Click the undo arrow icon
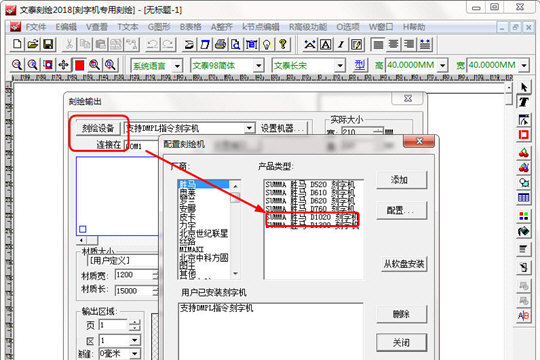The image size is (540, 360). point(152,44)
